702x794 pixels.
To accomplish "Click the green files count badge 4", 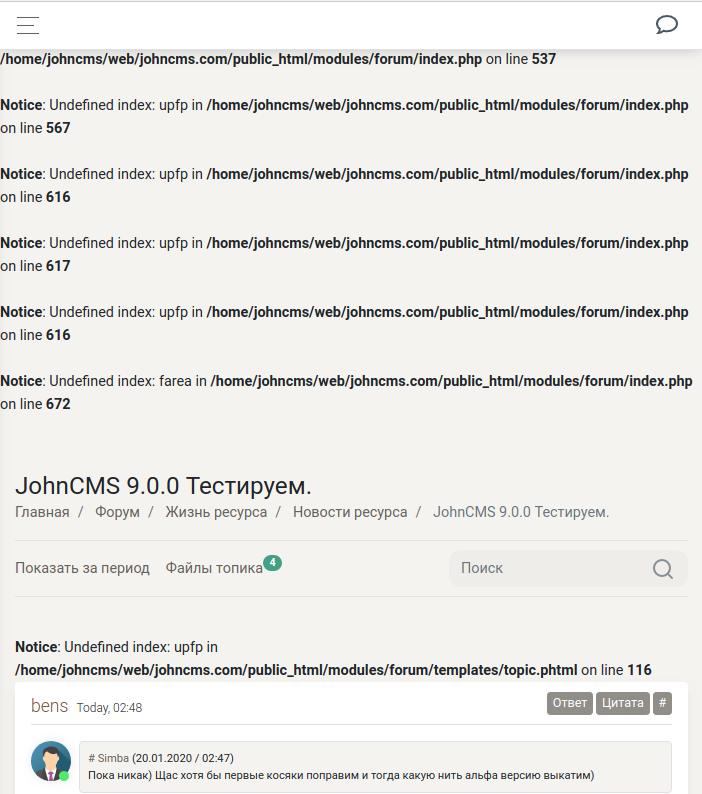I will tap(272, 563).
